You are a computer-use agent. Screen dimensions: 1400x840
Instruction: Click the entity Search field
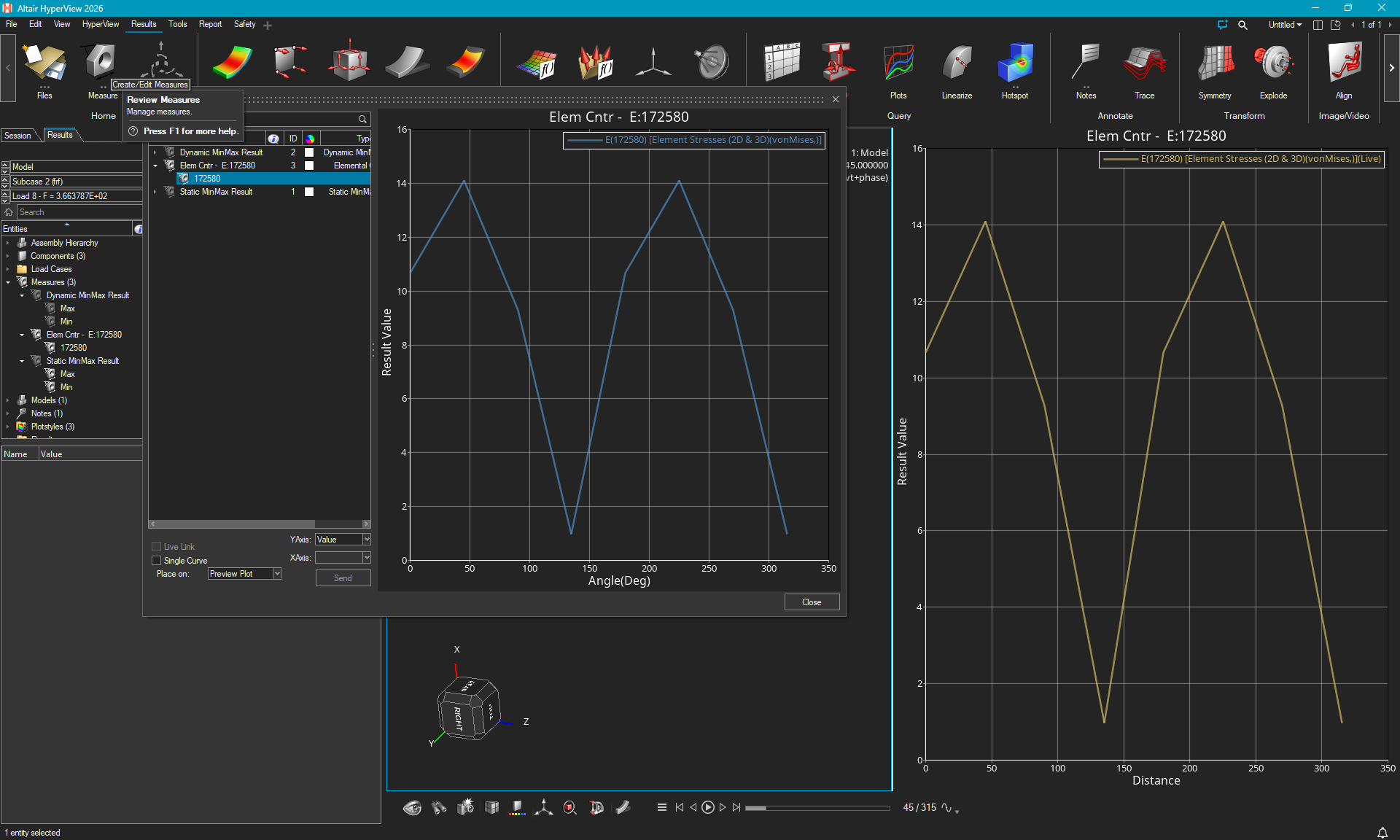[79, 212]
